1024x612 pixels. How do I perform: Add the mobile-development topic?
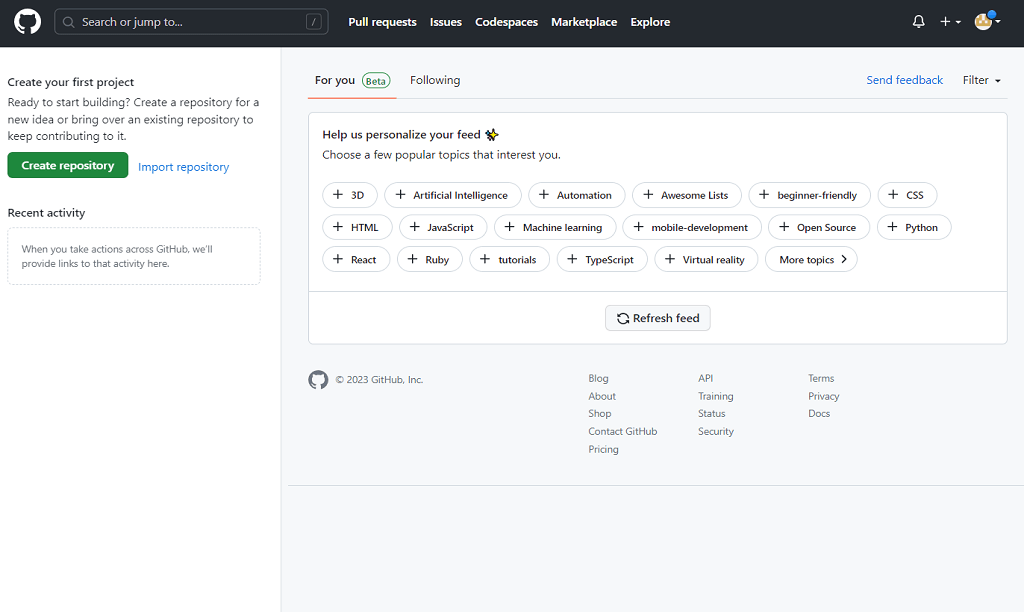point(692,227)
